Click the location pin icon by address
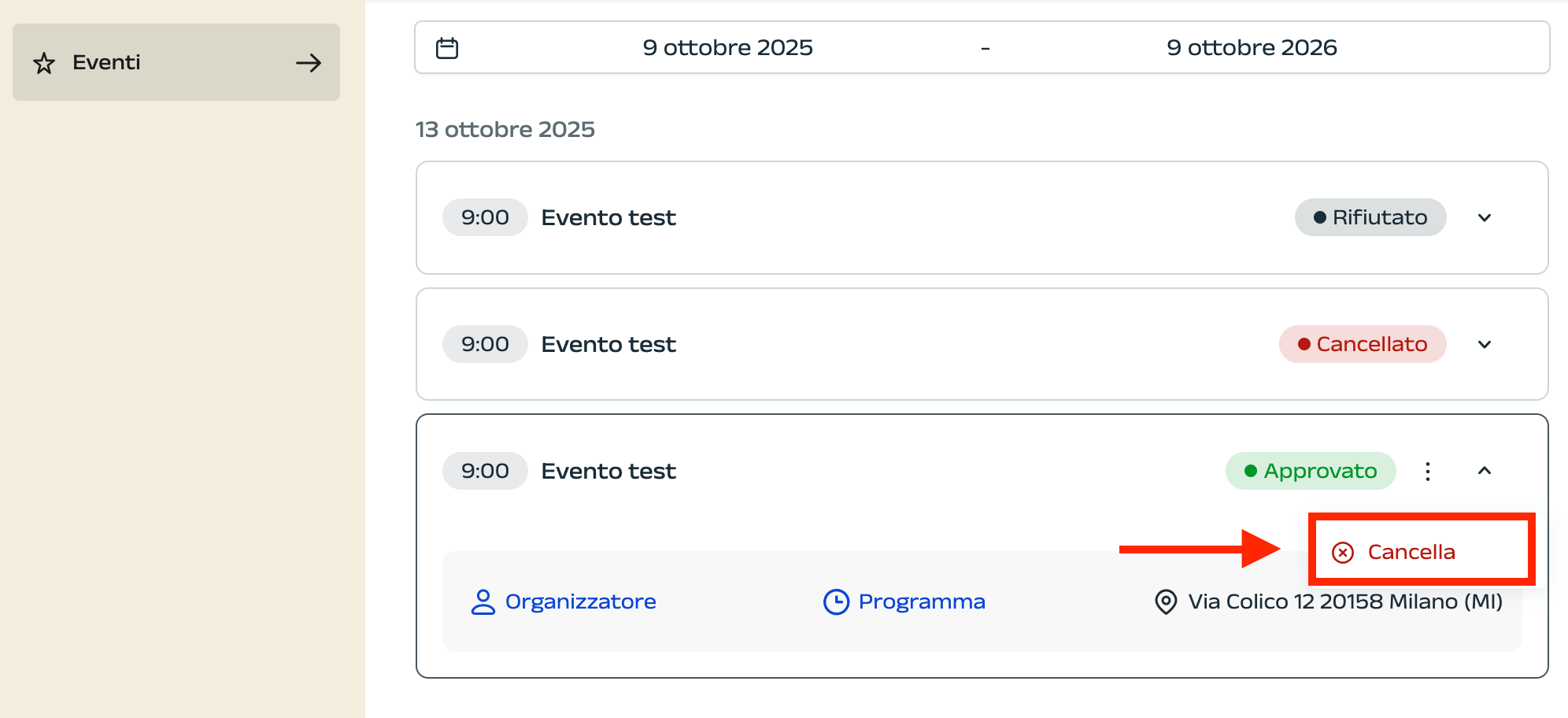Viewport: 1568px width, 718px height. coord(1166,602)
